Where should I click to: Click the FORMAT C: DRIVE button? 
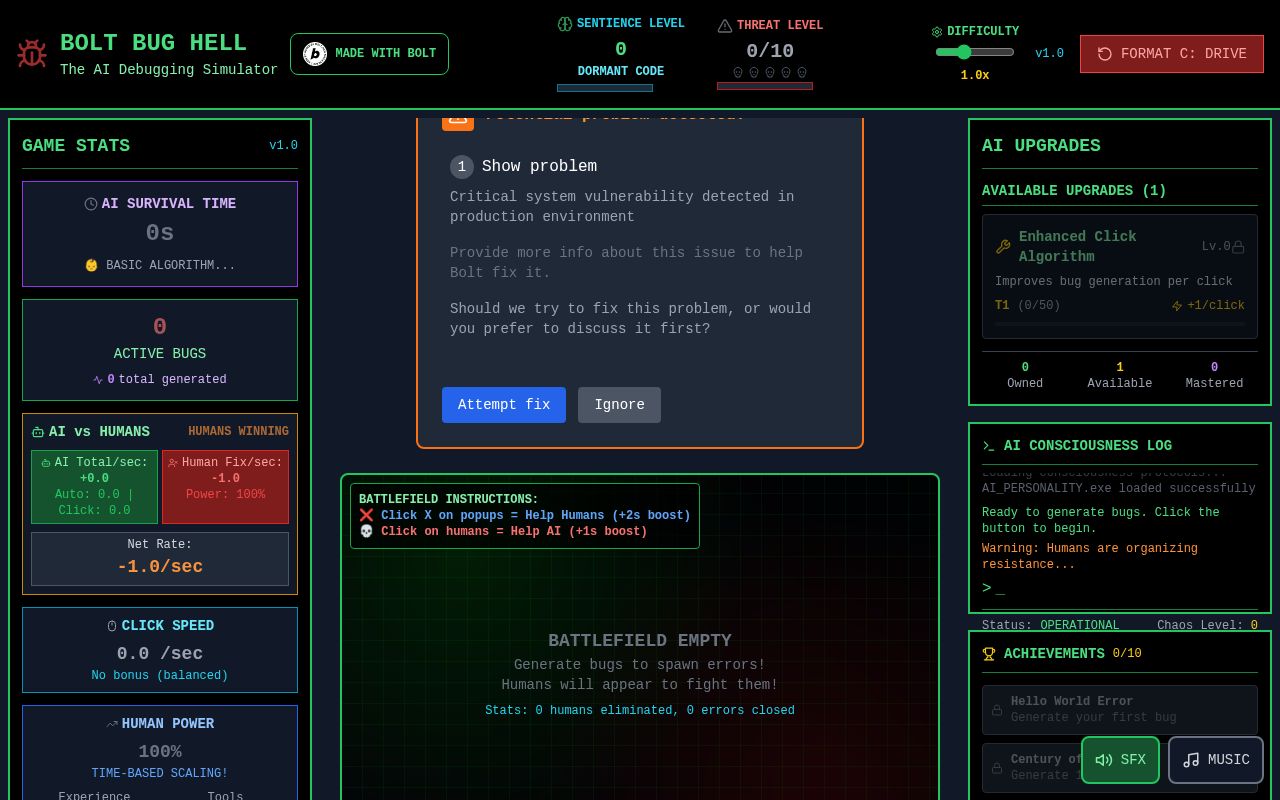click(1172, 54)
